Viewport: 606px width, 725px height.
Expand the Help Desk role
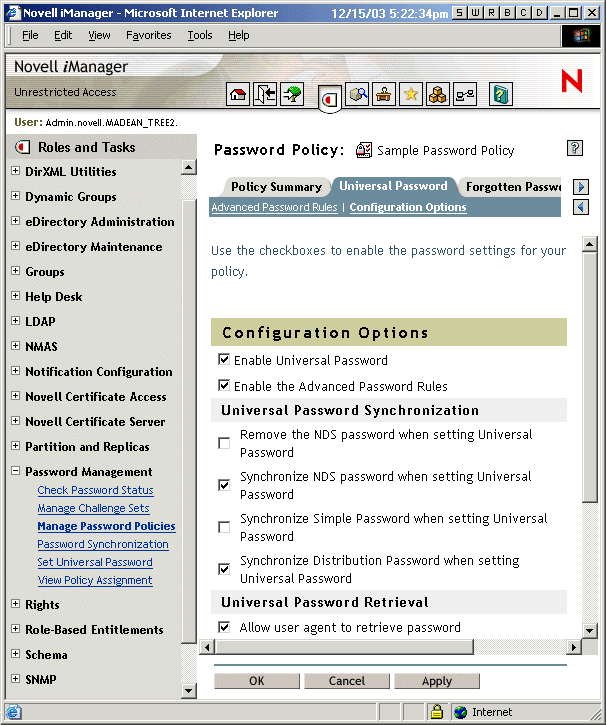15,296
